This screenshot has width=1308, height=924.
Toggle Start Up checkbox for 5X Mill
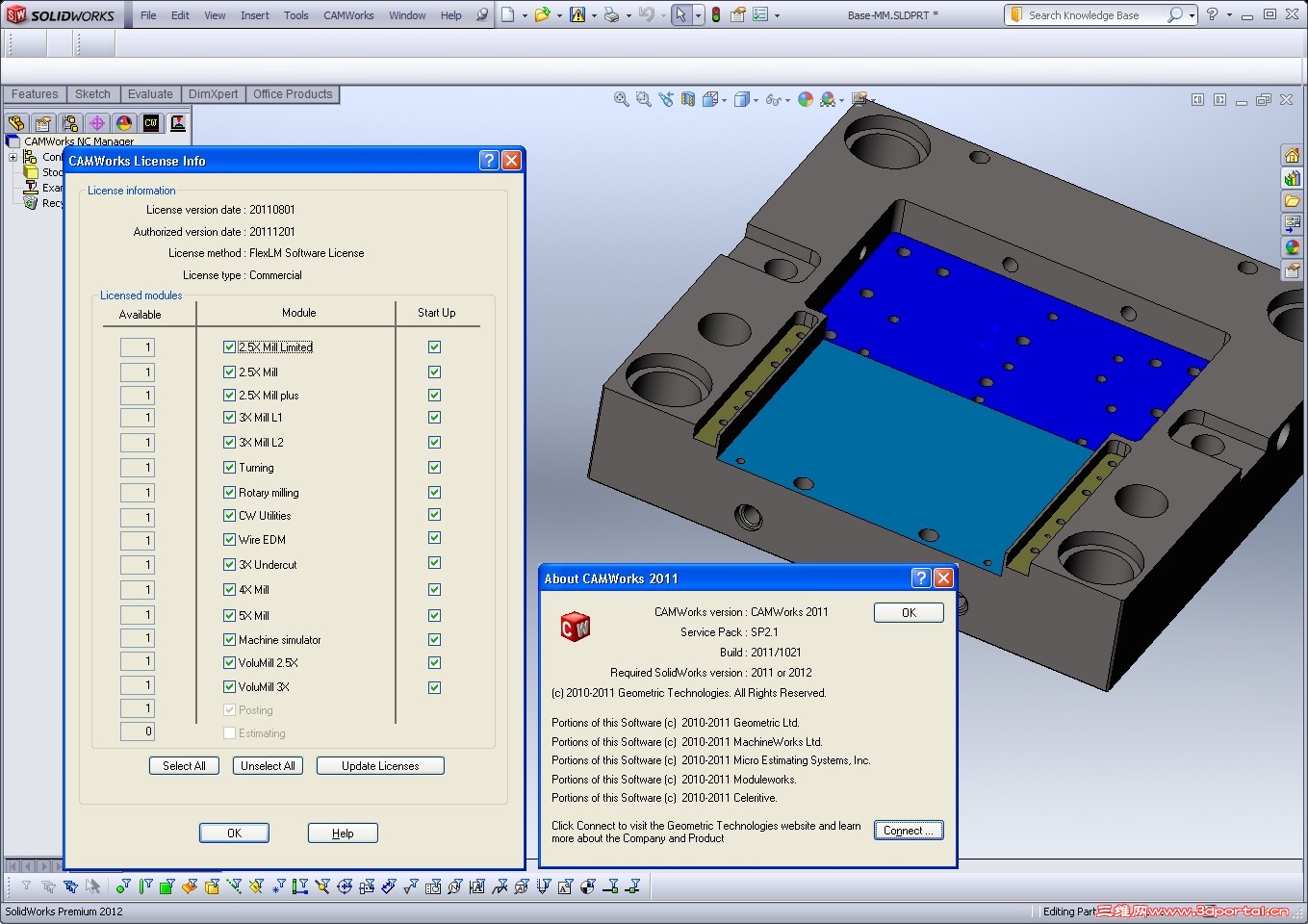click(x=434, y=615)
